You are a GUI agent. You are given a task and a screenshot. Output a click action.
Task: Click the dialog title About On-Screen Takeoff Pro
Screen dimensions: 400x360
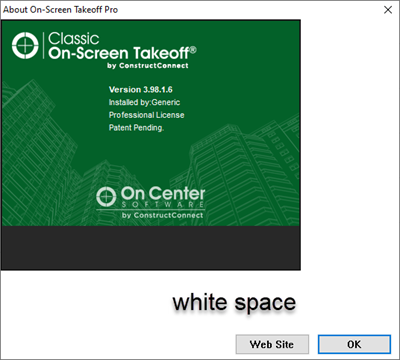(60, 10)
